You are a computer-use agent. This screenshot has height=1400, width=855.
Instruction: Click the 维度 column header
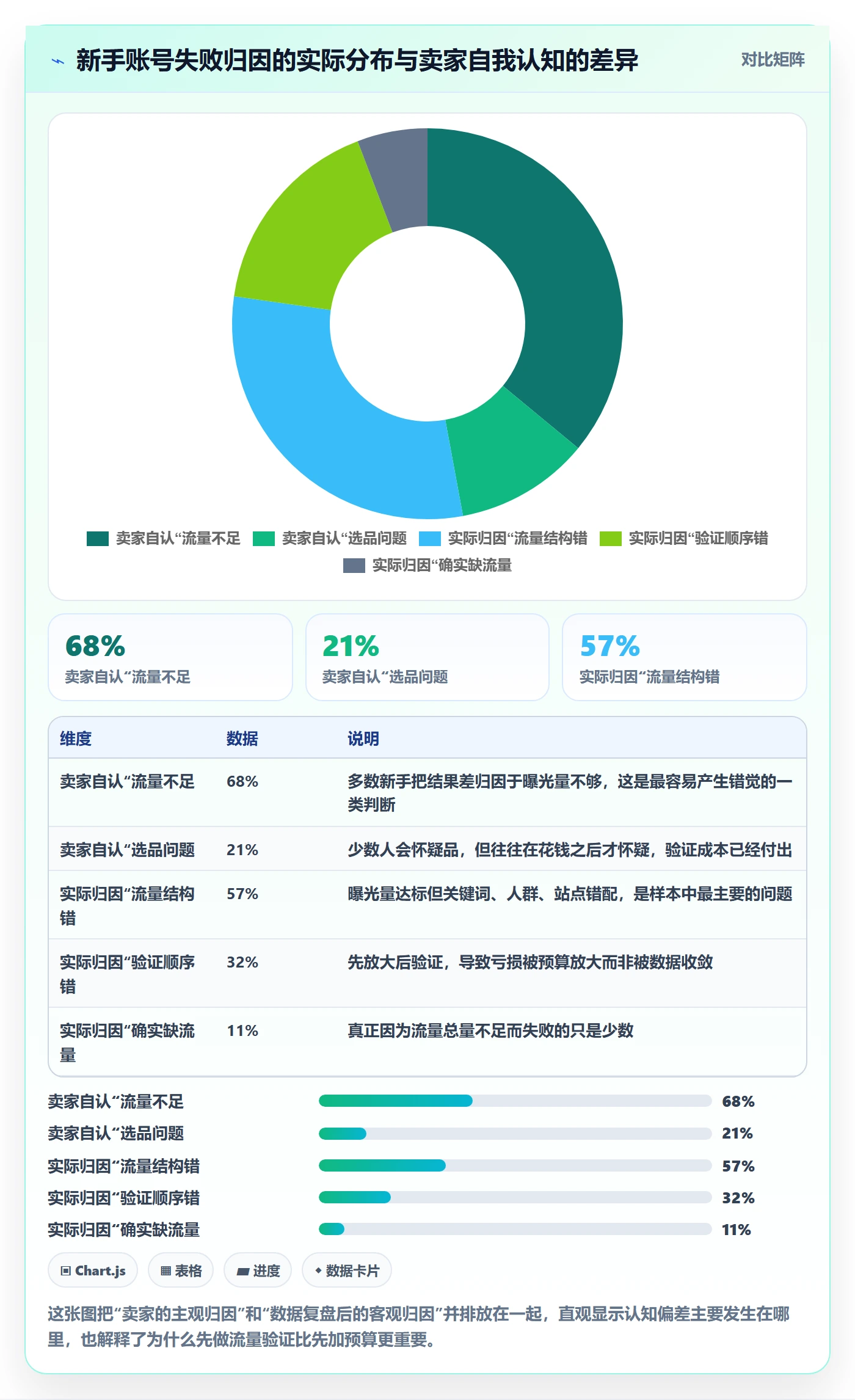tap(76, 738)
